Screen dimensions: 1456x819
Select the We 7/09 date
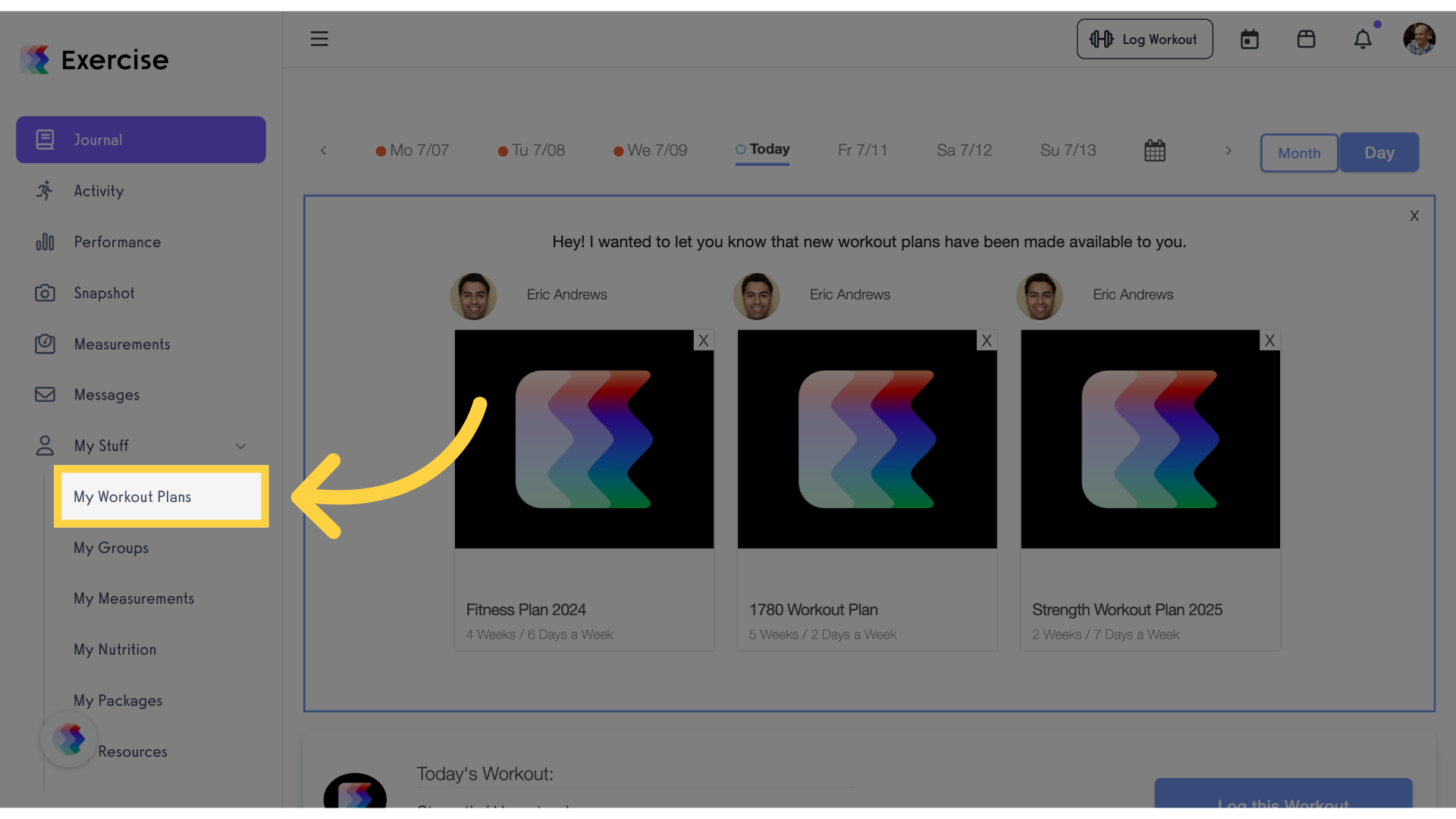pyautogui.click(x=650, y=150)
